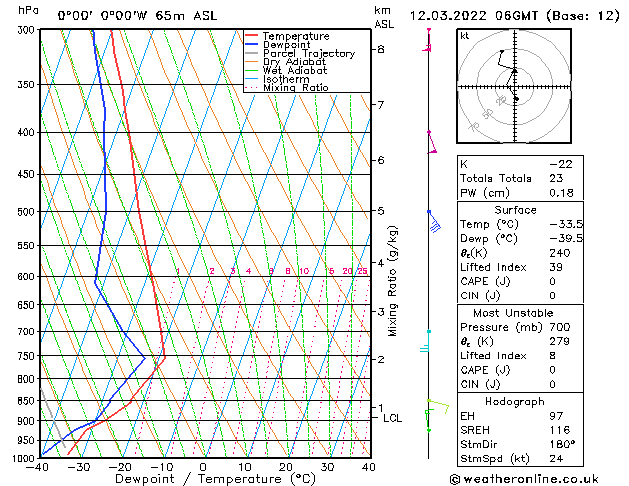
Task: Click the vertical 'Mixing Ratio (g/kg)' axis title
Action: 393,281
